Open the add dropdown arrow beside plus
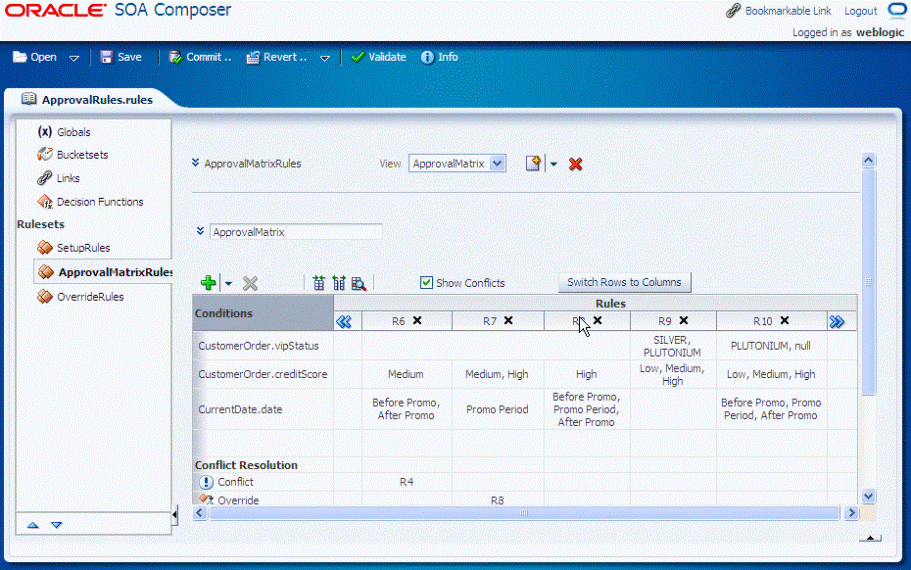The width and height of the screenshot is (911, 570). 228,284
